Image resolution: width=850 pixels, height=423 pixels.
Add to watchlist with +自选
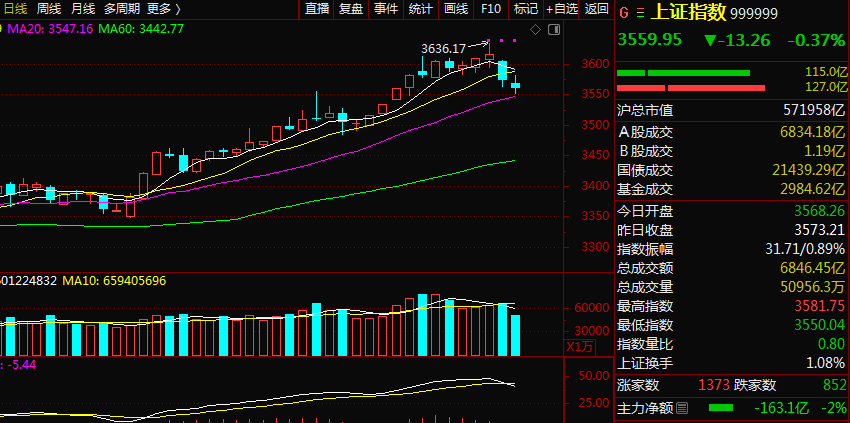562,9
